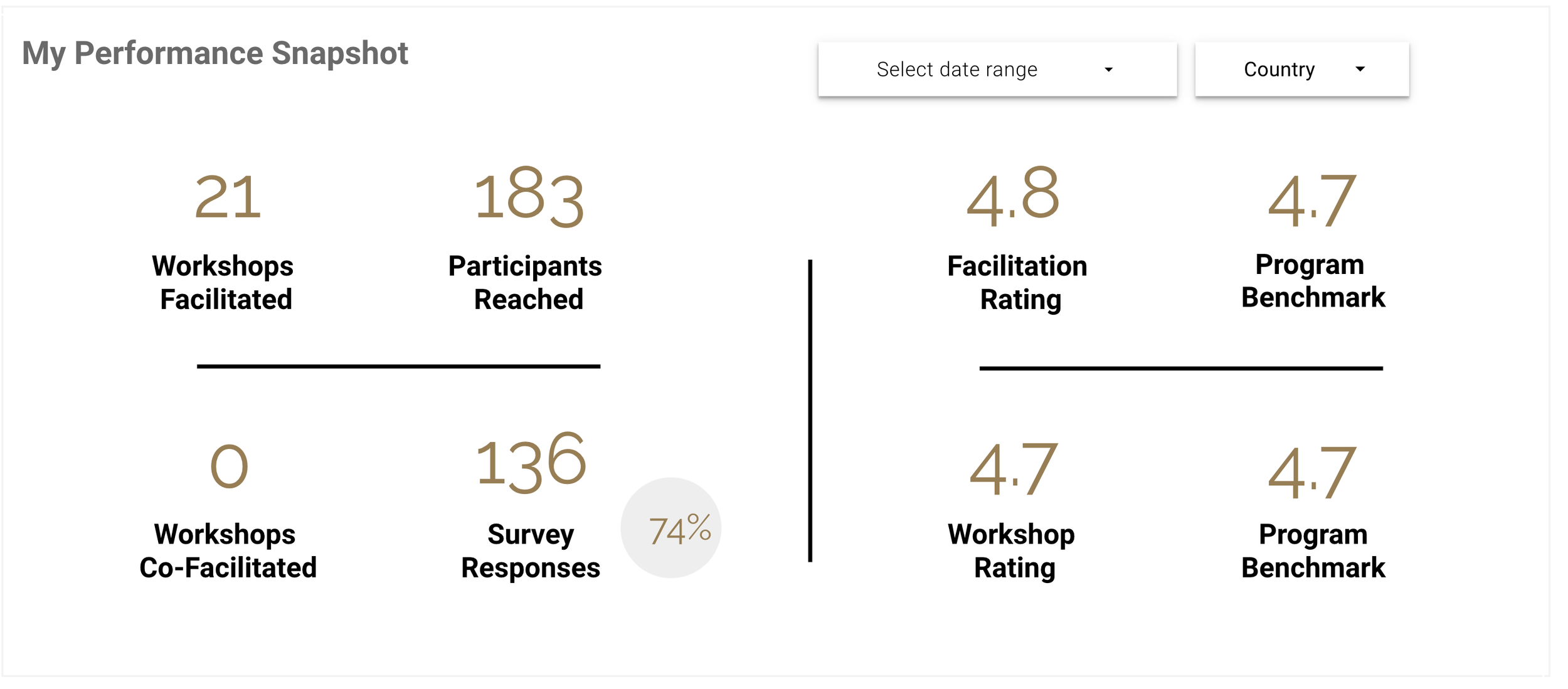The height and width of the screenshot is (689, 1568).
Task: Click the Country dropdown arrow
Action: point(1360,69)
